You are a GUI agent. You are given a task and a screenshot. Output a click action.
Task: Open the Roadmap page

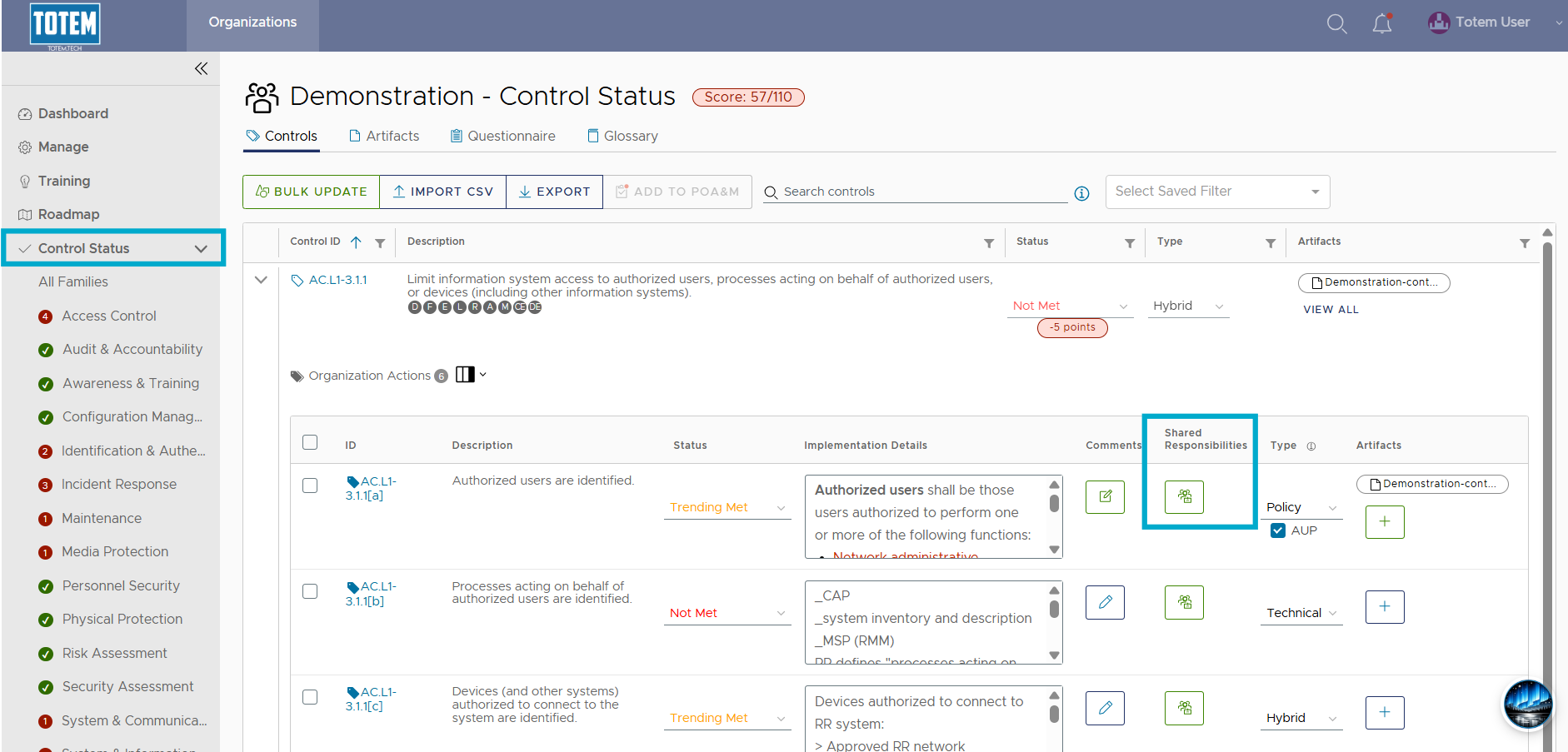click(68, 215)
